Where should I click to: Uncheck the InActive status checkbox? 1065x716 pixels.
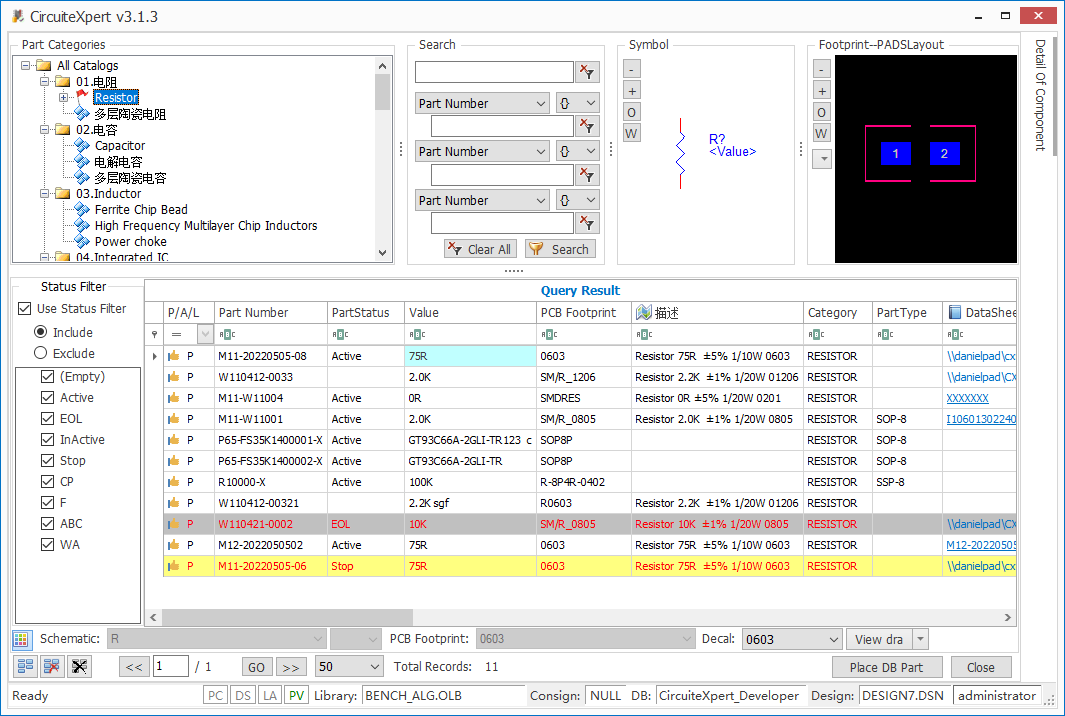coord(48,440)
